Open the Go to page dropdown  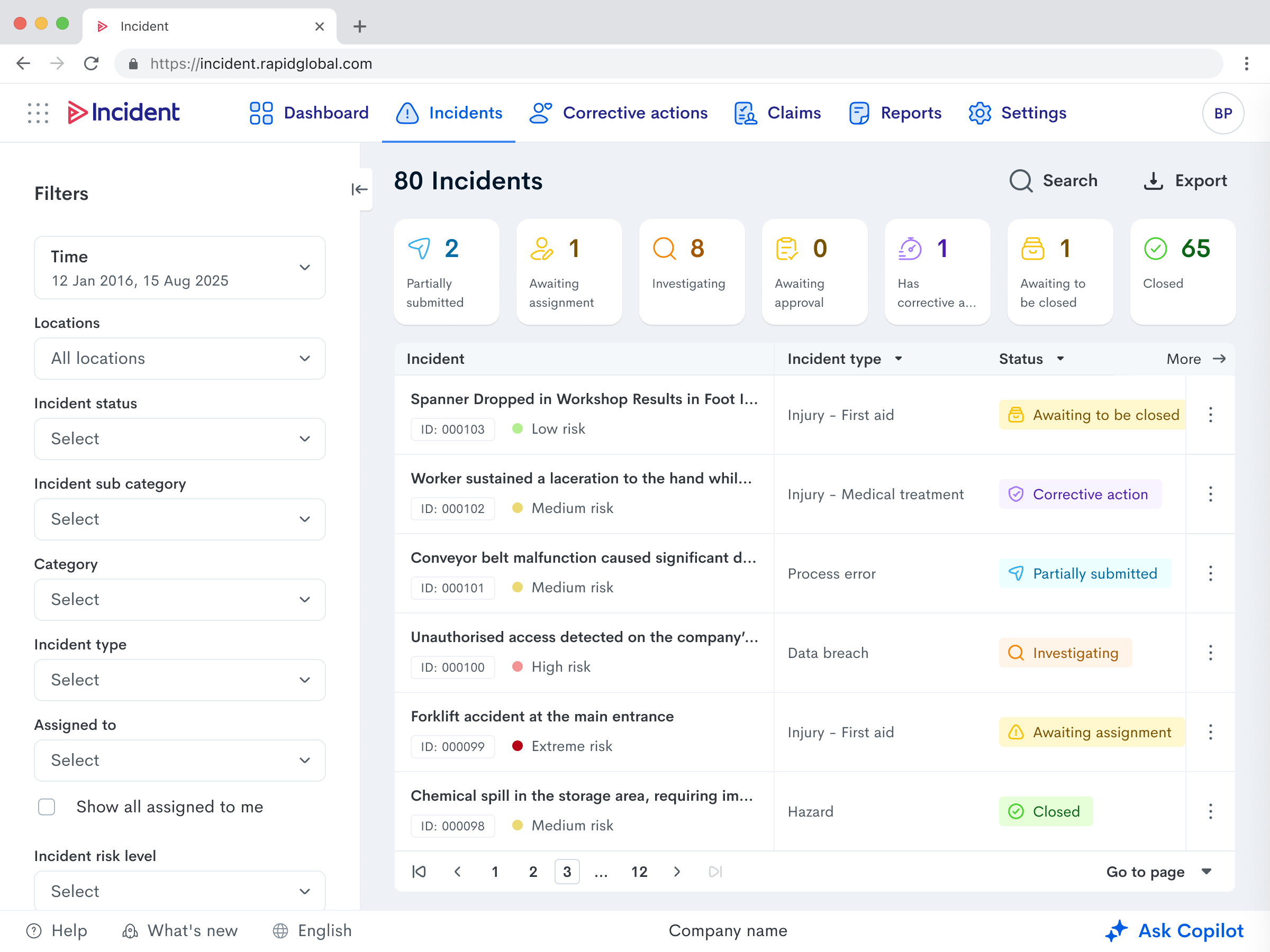[x=1158, y=872]
